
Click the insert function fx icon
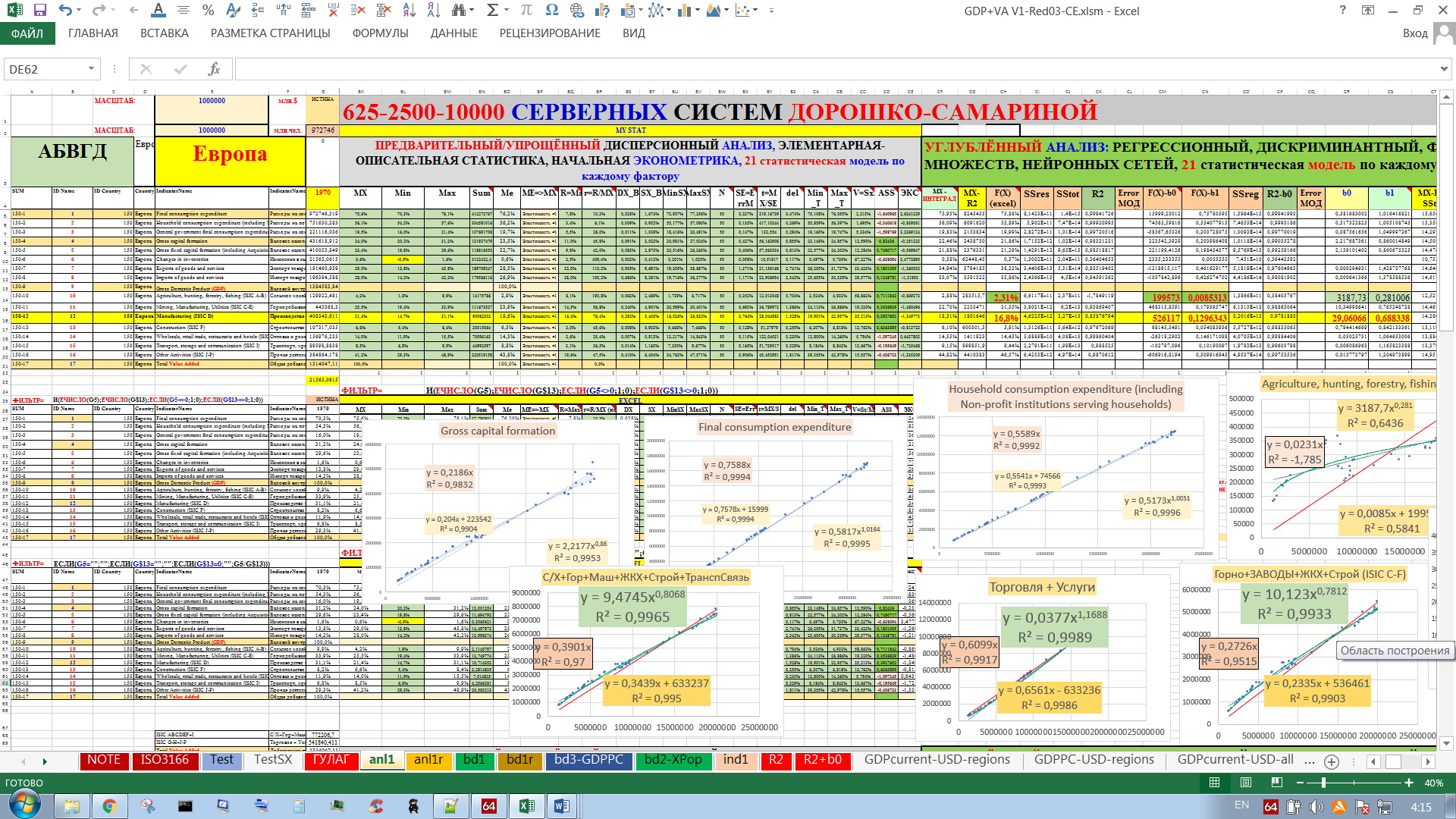(214, 69)
